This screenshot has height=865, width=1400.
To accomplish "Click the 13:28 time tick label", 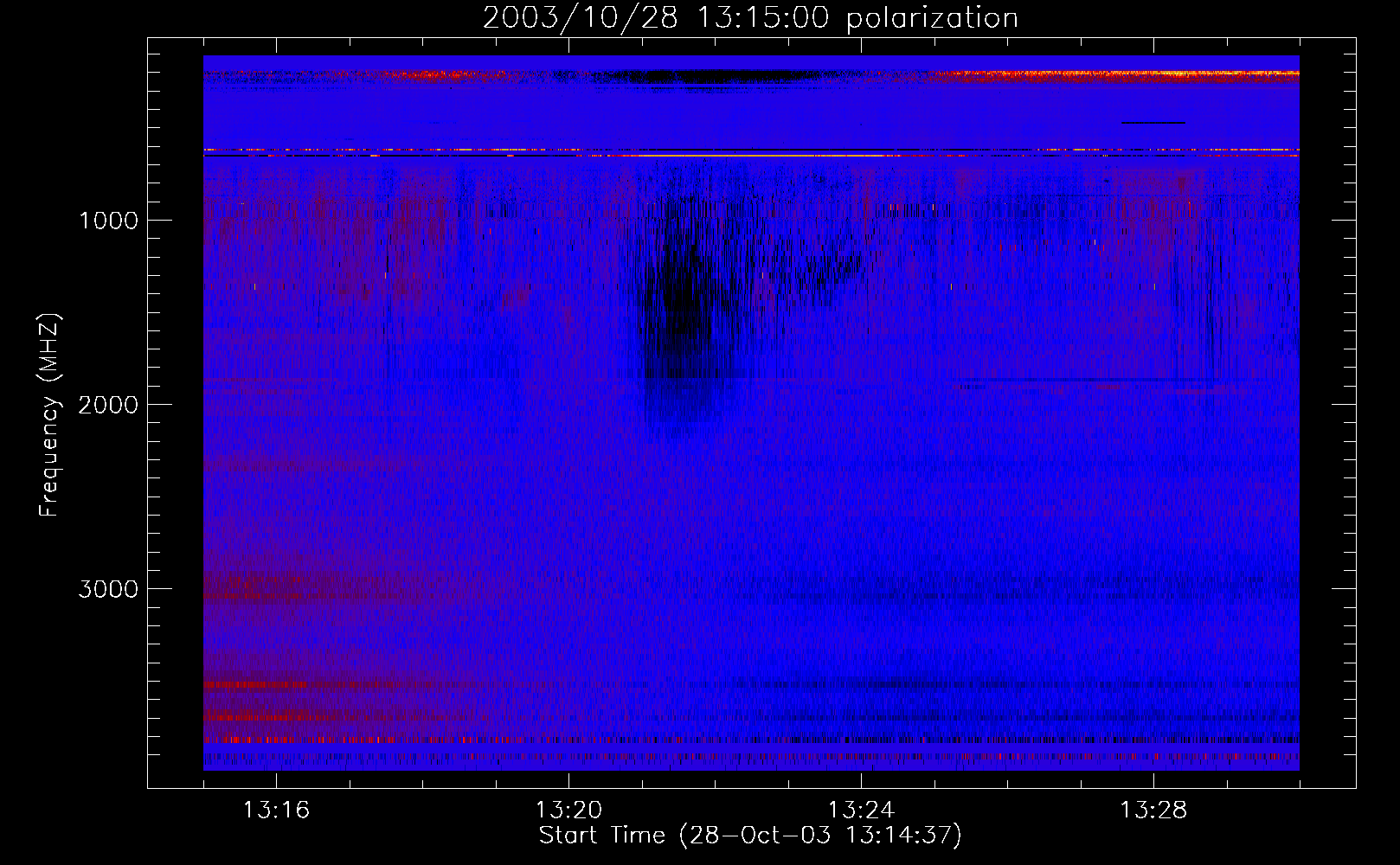I will coord(1153,810).
